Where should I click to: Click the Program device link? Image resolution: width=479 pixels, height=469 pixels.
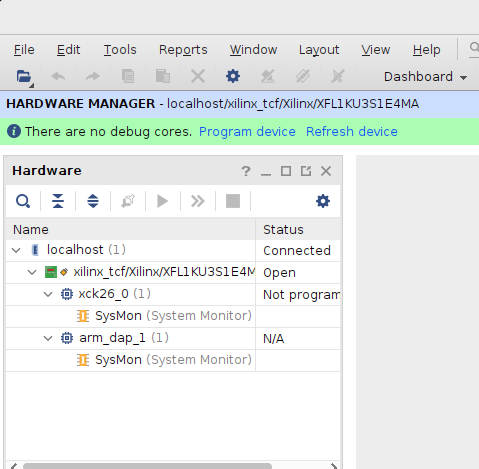[x=247, y=132]
